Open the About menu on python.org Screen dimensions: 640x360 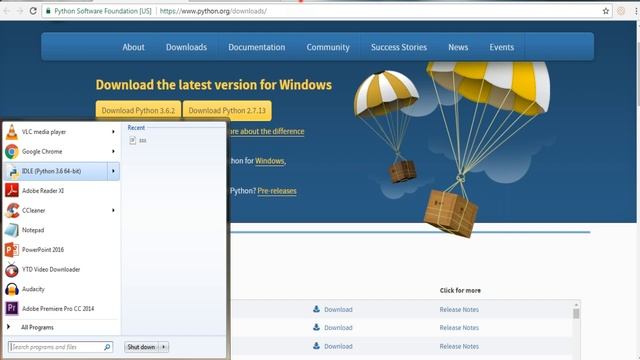coord(133,47)
